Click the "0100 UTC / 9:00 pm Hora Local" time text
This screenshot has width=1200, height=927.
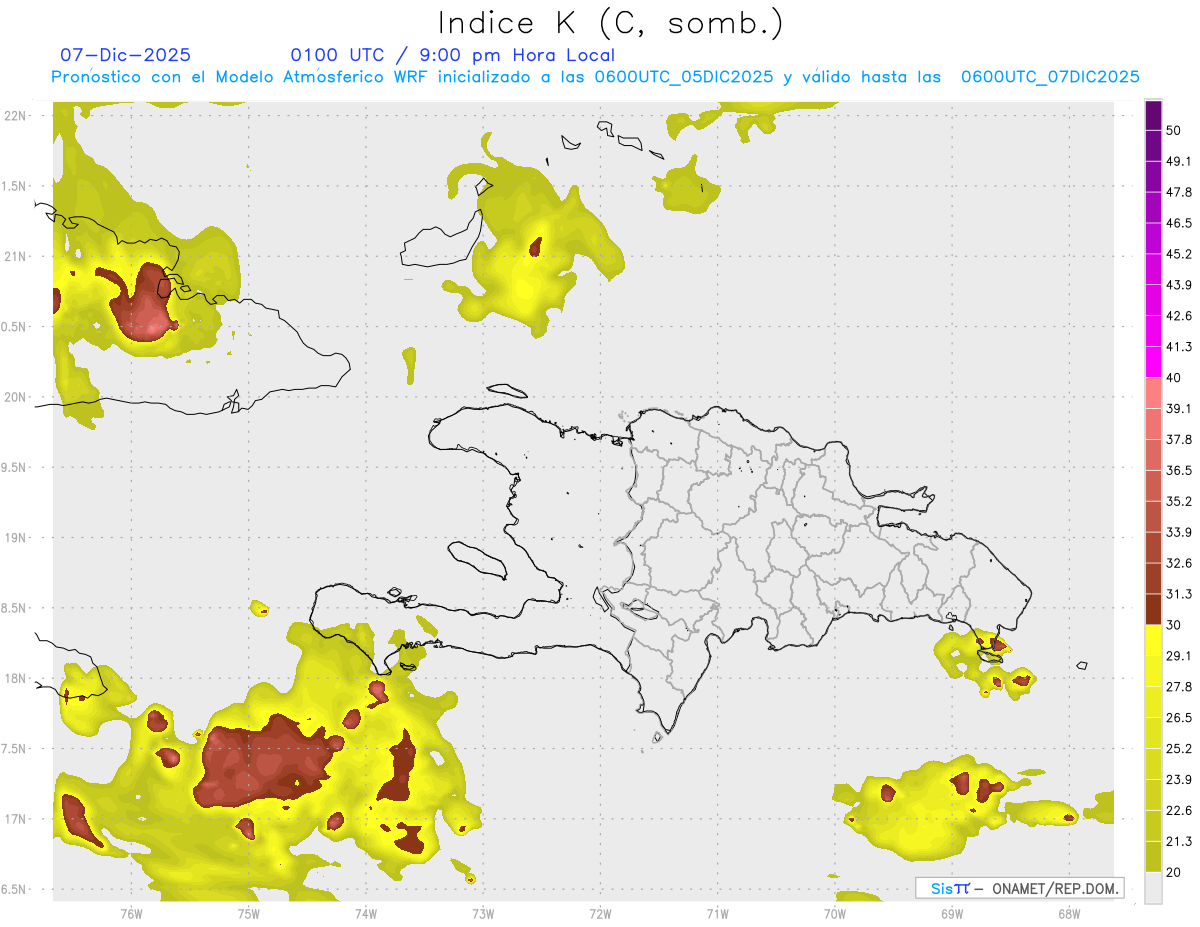pos(453,55)
